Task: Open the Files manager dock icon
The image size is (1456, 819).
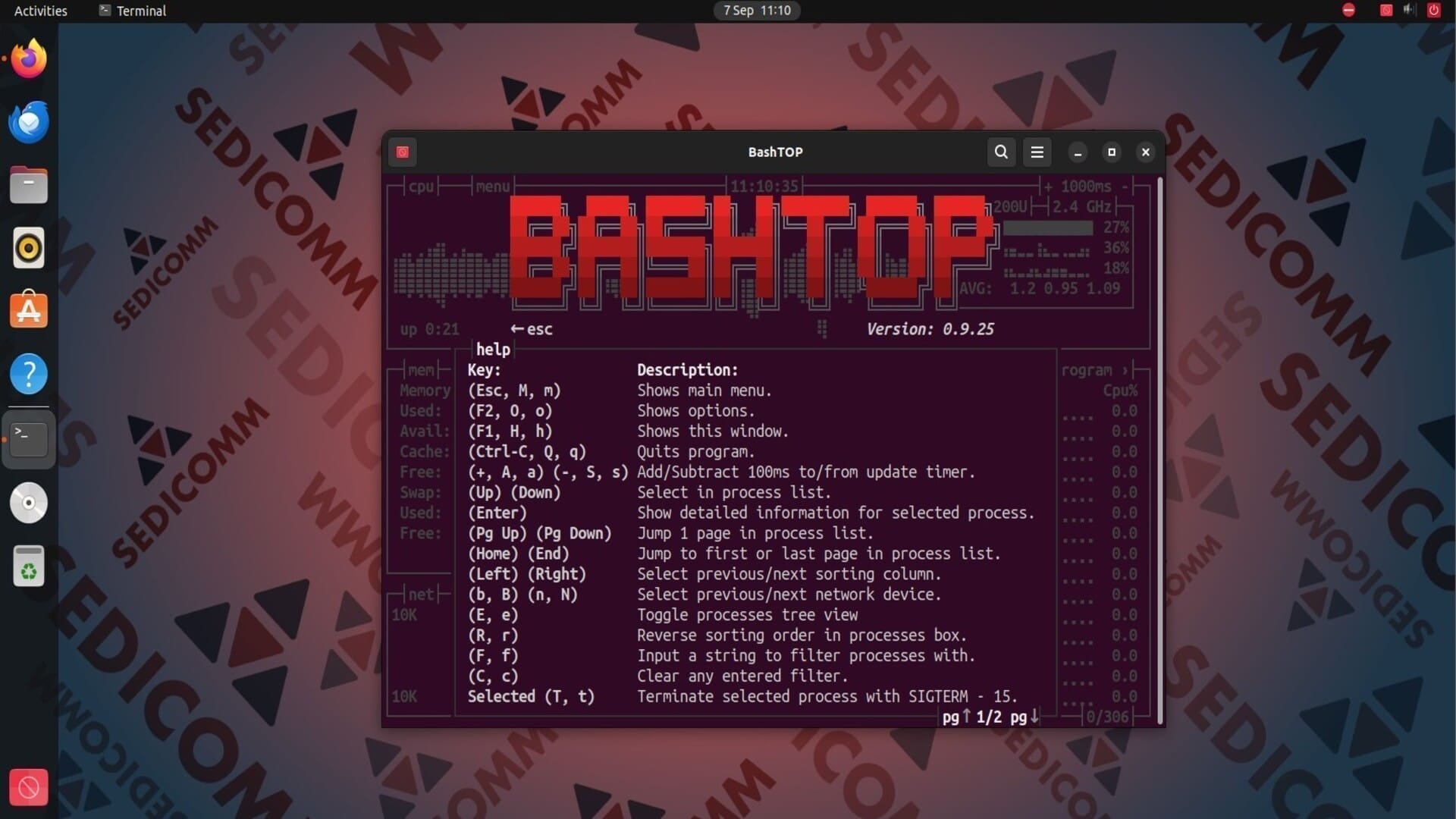Action: pyautogui.click(x=29, y=185)
